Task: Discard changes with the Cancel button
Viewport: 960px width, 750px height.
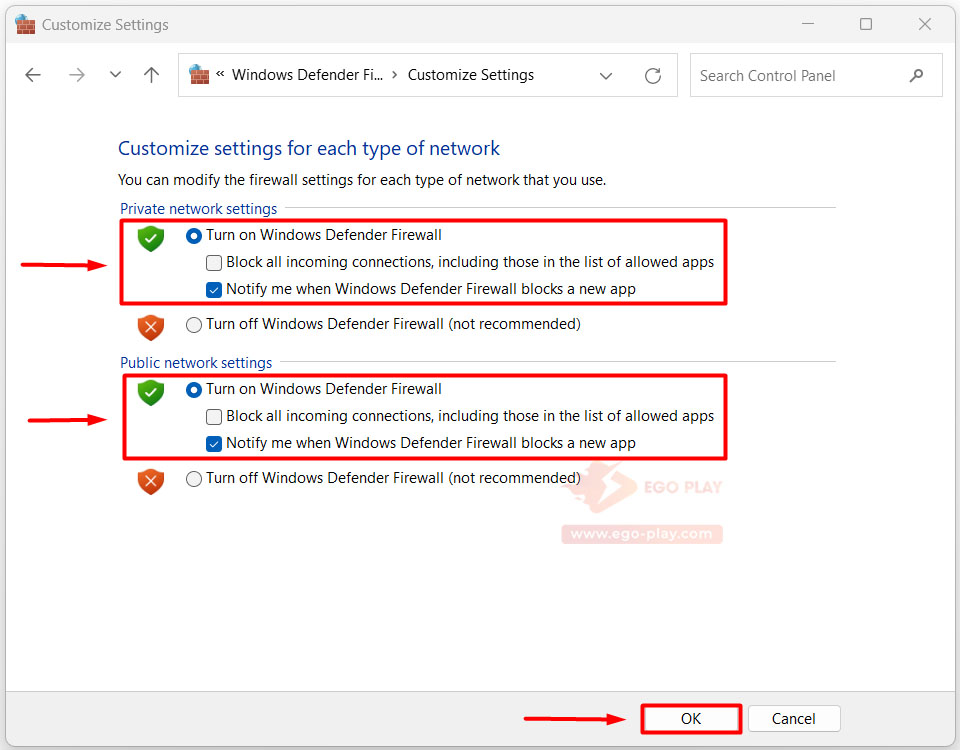Action: click(x=793, y=719)
